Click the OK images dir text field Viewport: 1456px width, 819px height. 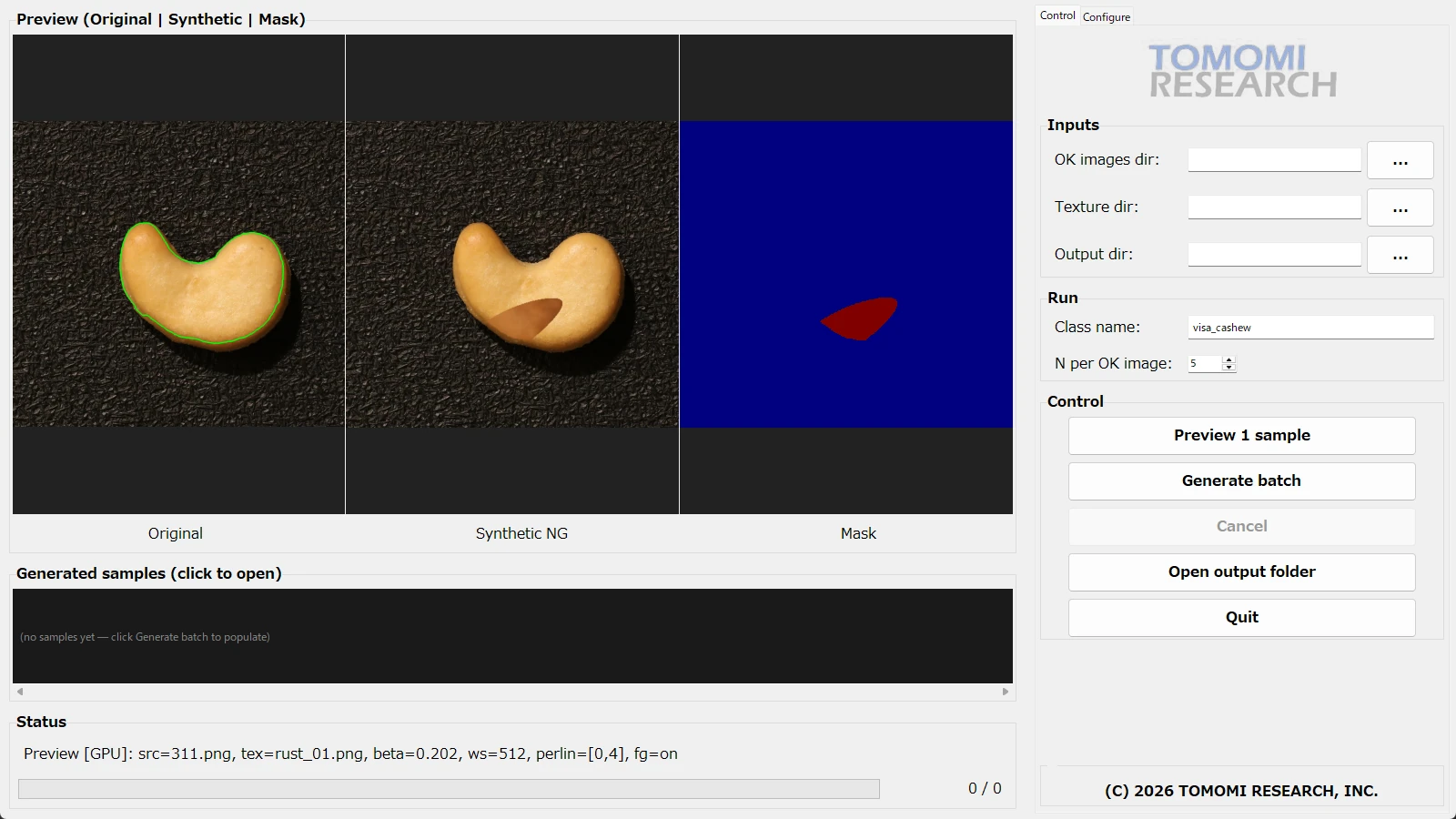point(1274,160)
